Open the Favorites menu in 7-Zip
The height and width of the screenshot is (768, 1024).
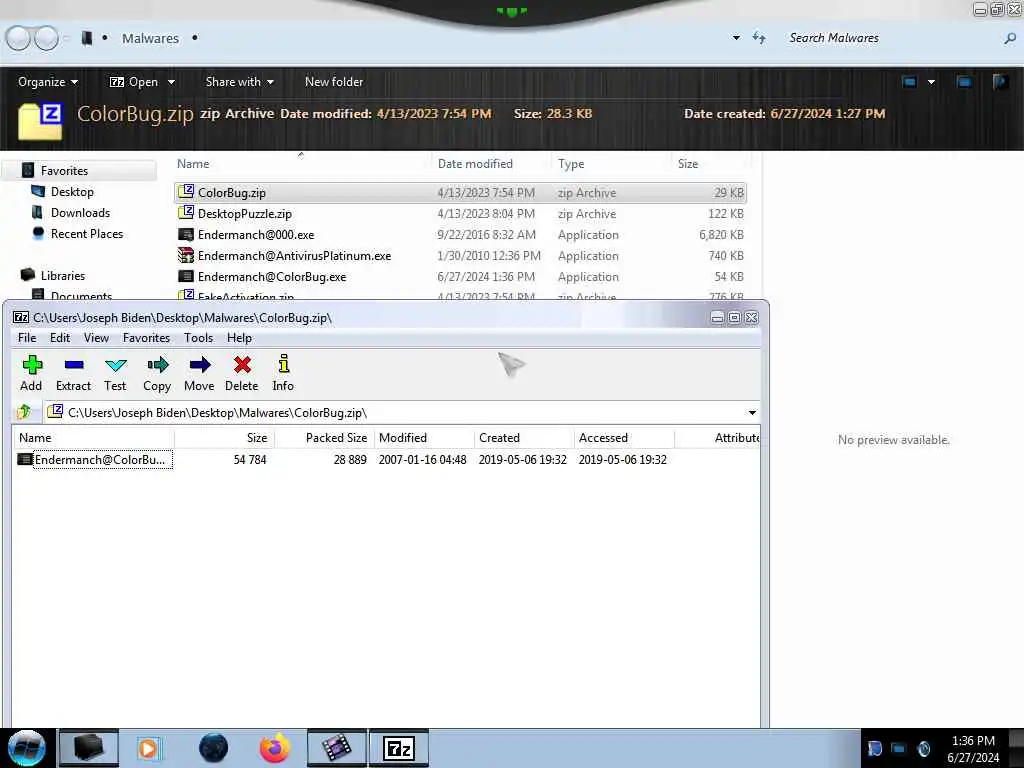[x=146, y=338]
